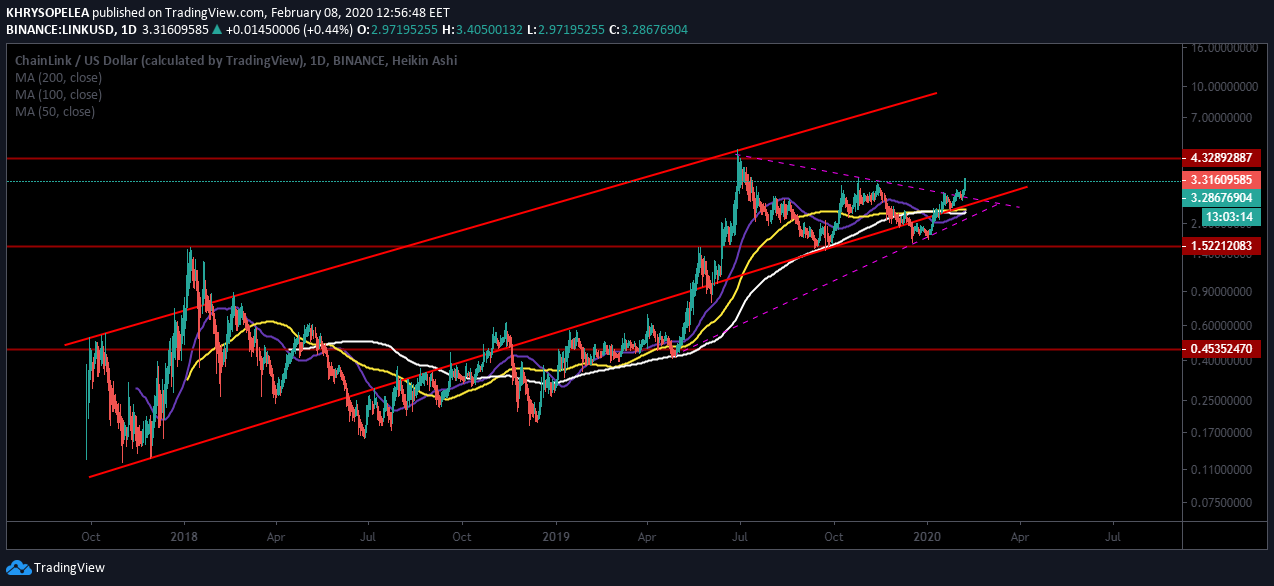1274x586 pixels.
Task: Click the 3.28676904 green price label
Action: [1221, 198]
